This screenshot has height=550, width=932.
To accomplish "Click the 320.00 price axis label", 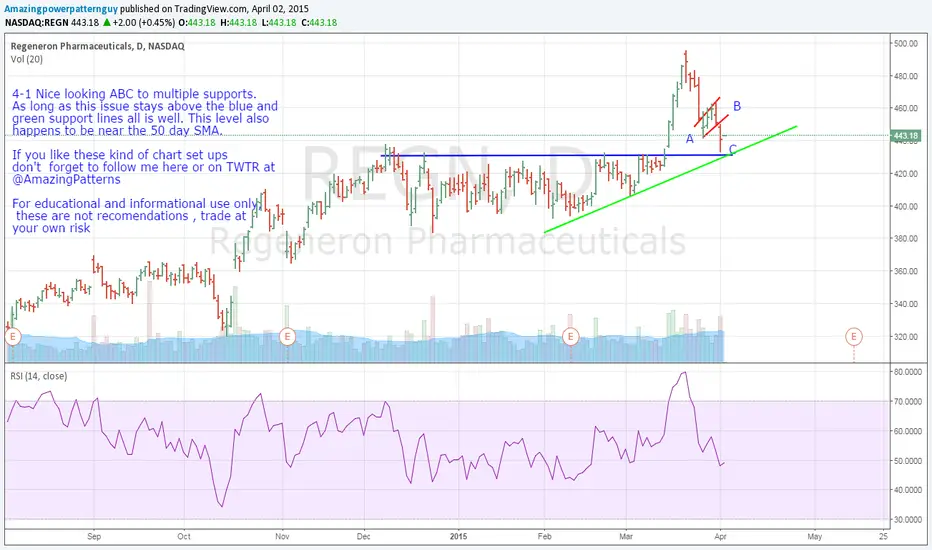I will (x=905, y=337).
